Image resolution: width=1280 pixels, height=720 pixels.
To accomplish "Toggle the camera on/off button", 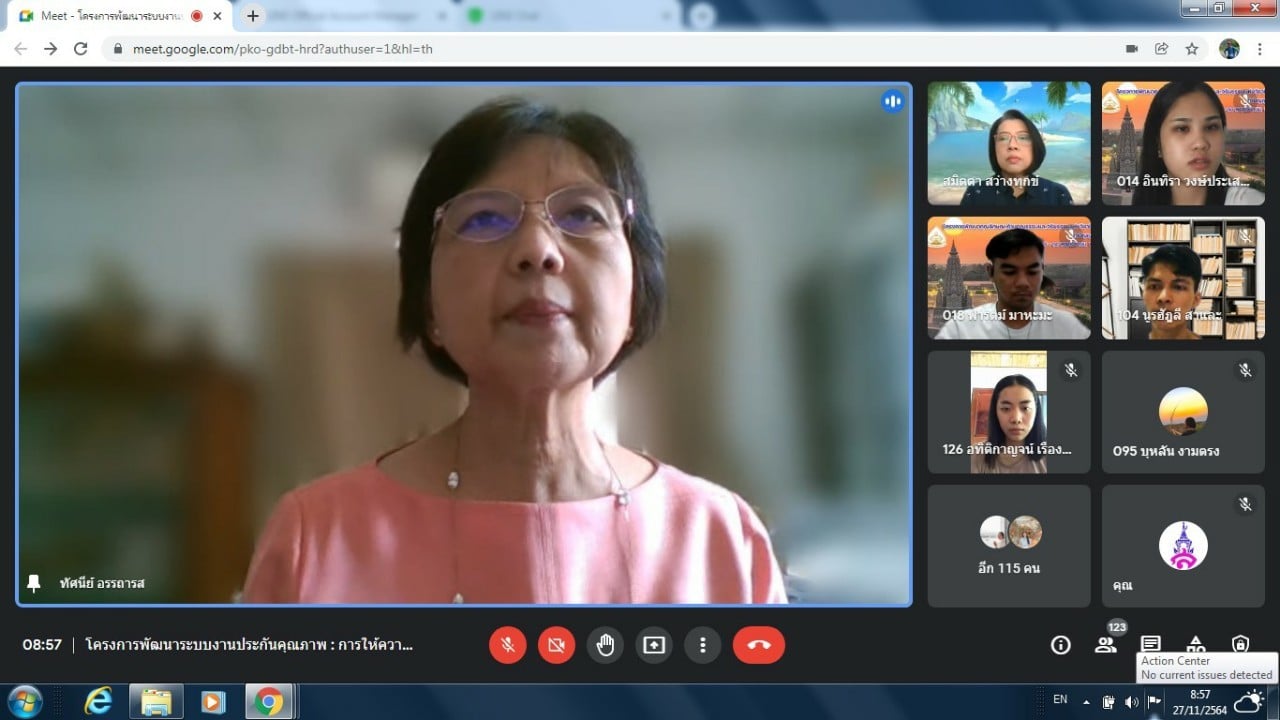I will (x=557, y=645).
